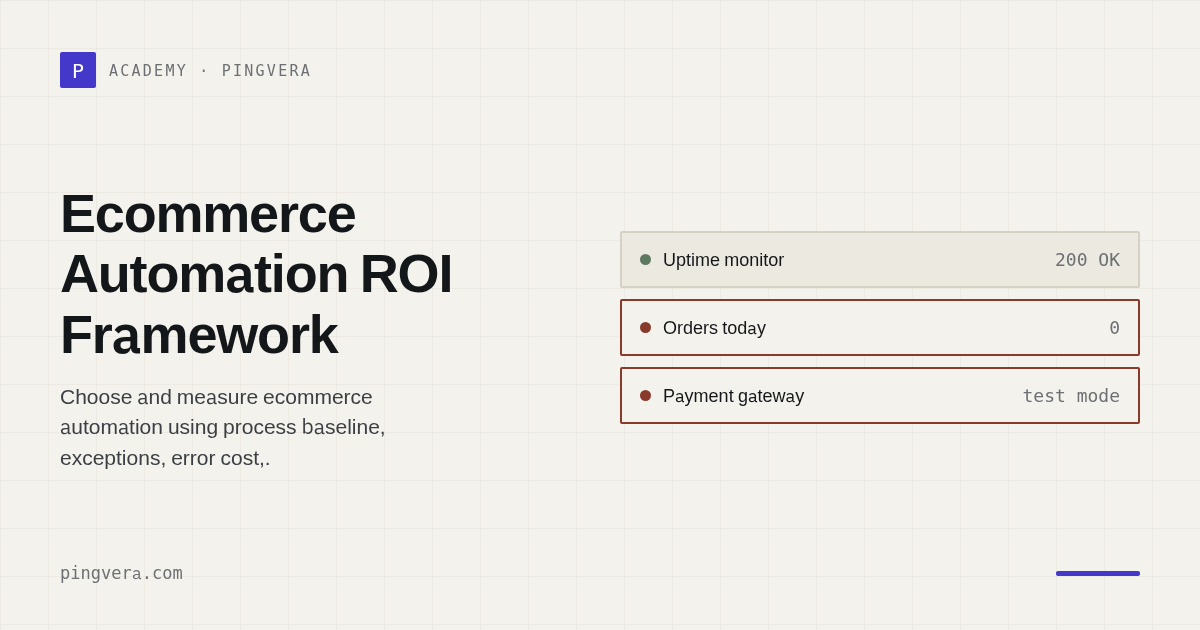Click the subtitle paragraph about process baseline
The width and height of the screenshot is (1200, 630).
tap(223, 427)
